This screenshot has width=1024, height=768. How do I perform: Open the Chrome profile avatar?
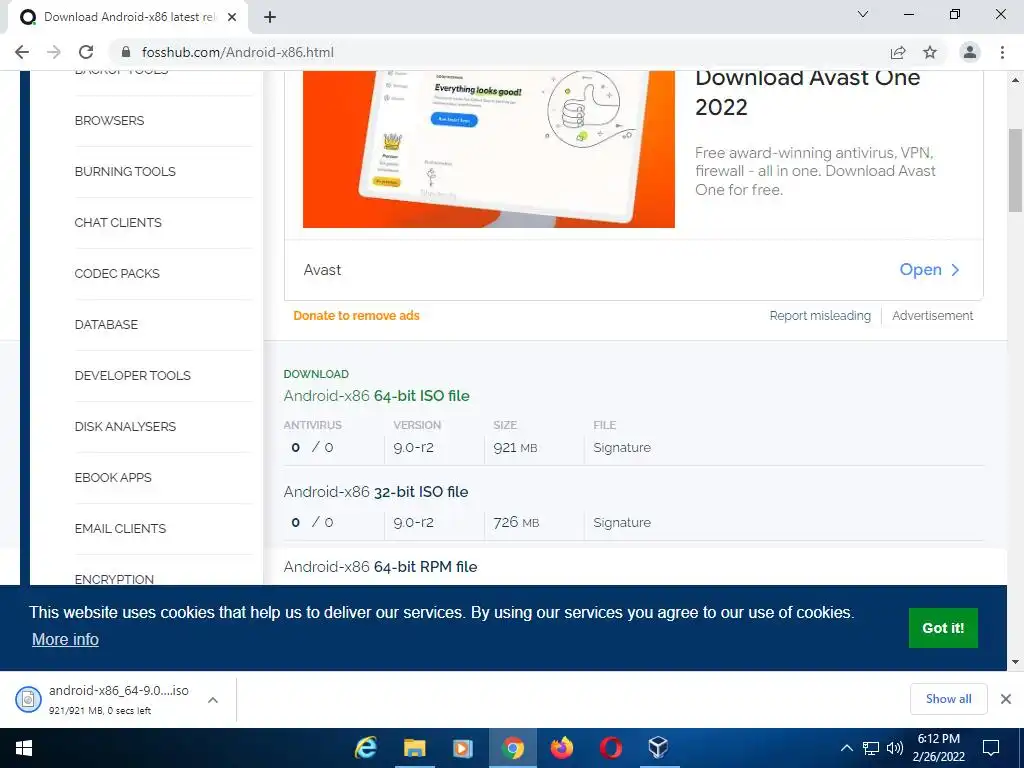pyautogui.click(x=970, y=52)
